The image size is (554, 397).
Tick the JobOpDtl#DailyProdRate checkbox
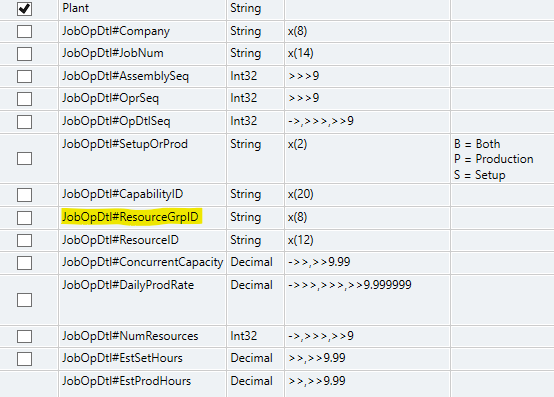[x=24, y=300]
